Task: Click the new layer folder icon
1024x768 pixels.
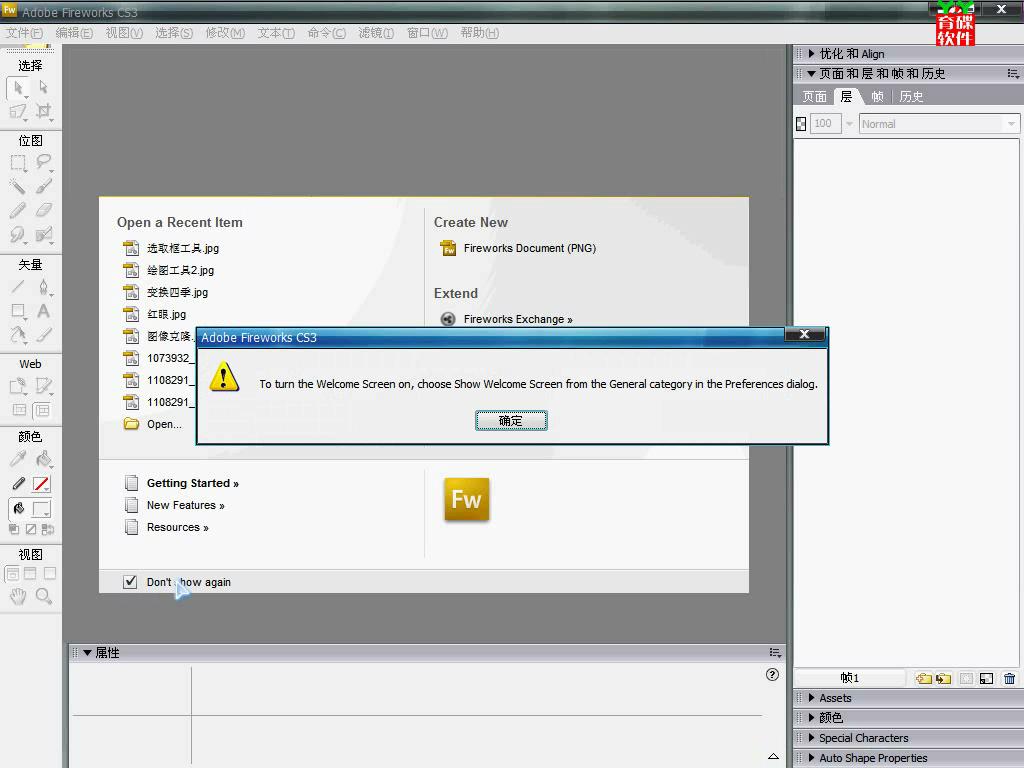Action: [x=923, y=679]
